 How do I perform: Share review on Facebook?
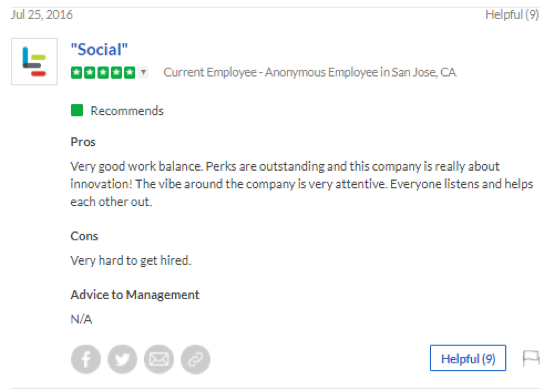click(86, 359)
